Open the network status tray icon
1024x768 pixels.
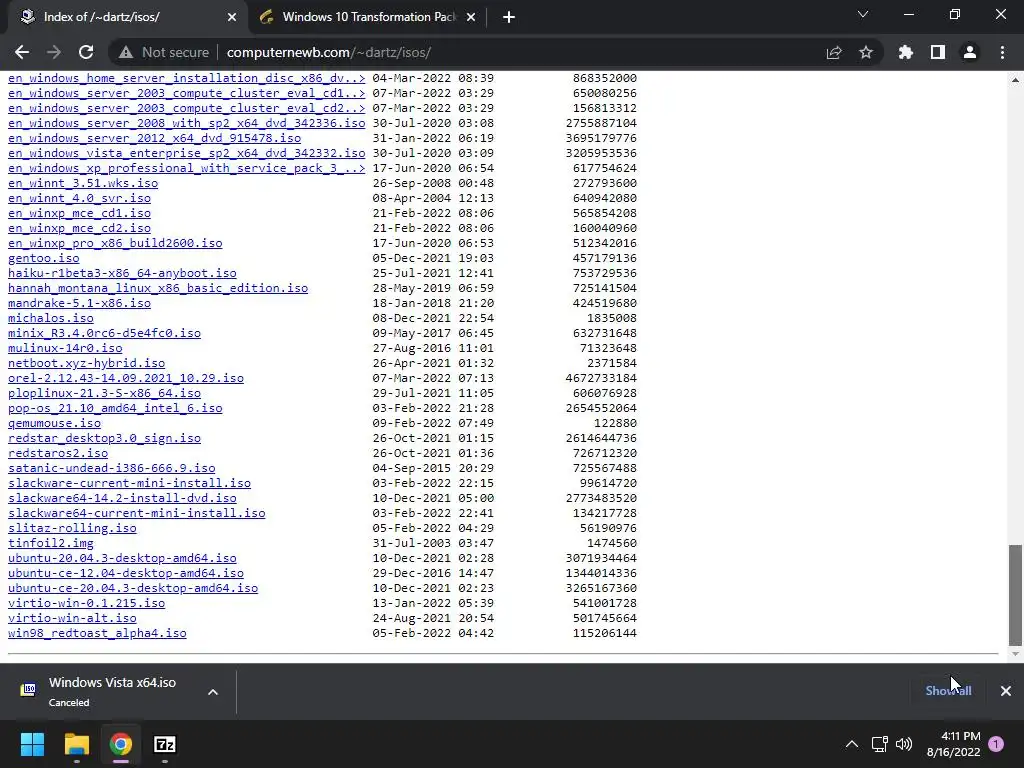pyautogui.click(x=880, y=744)
